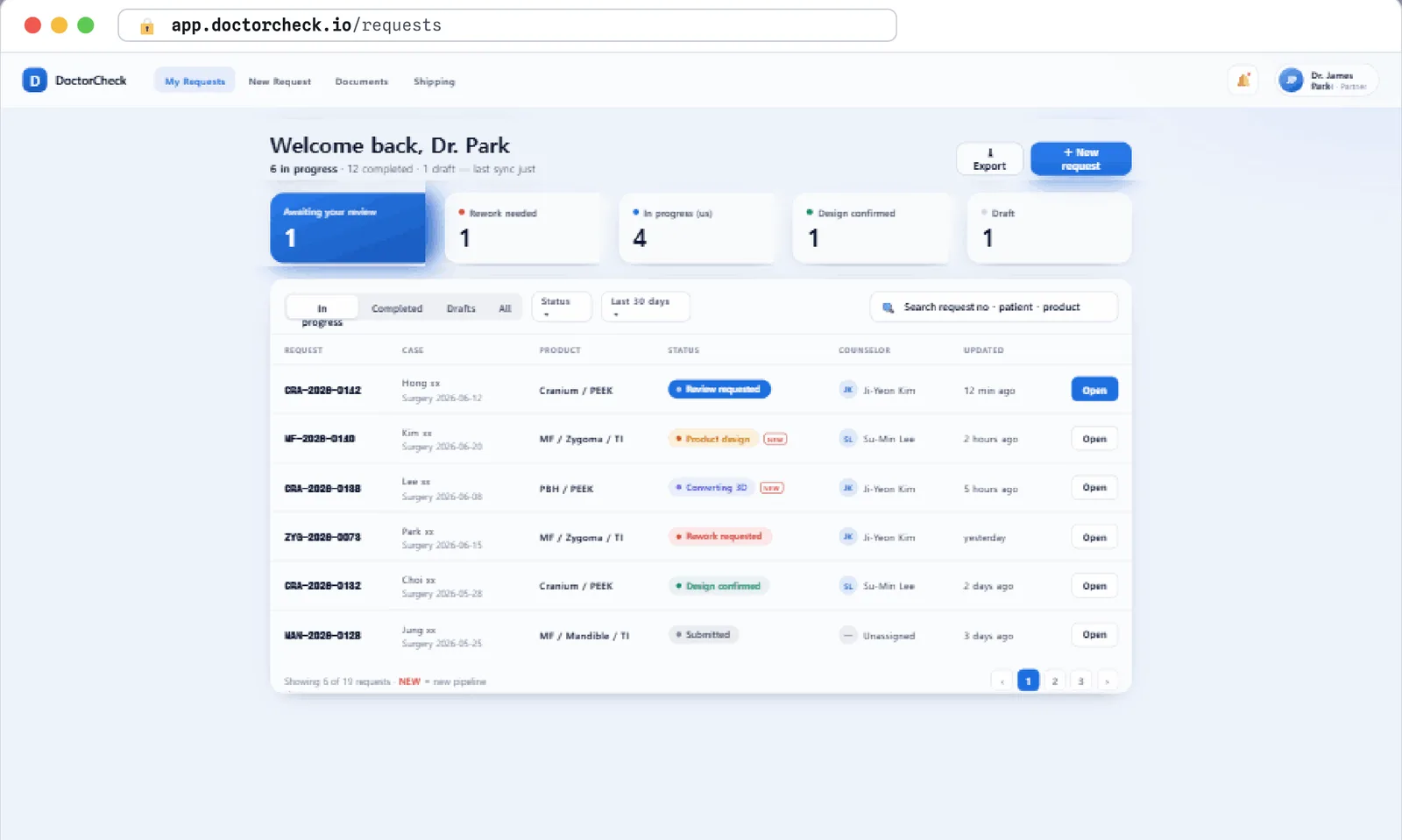
Task: Click case name Hong xx
Action: 421,383
